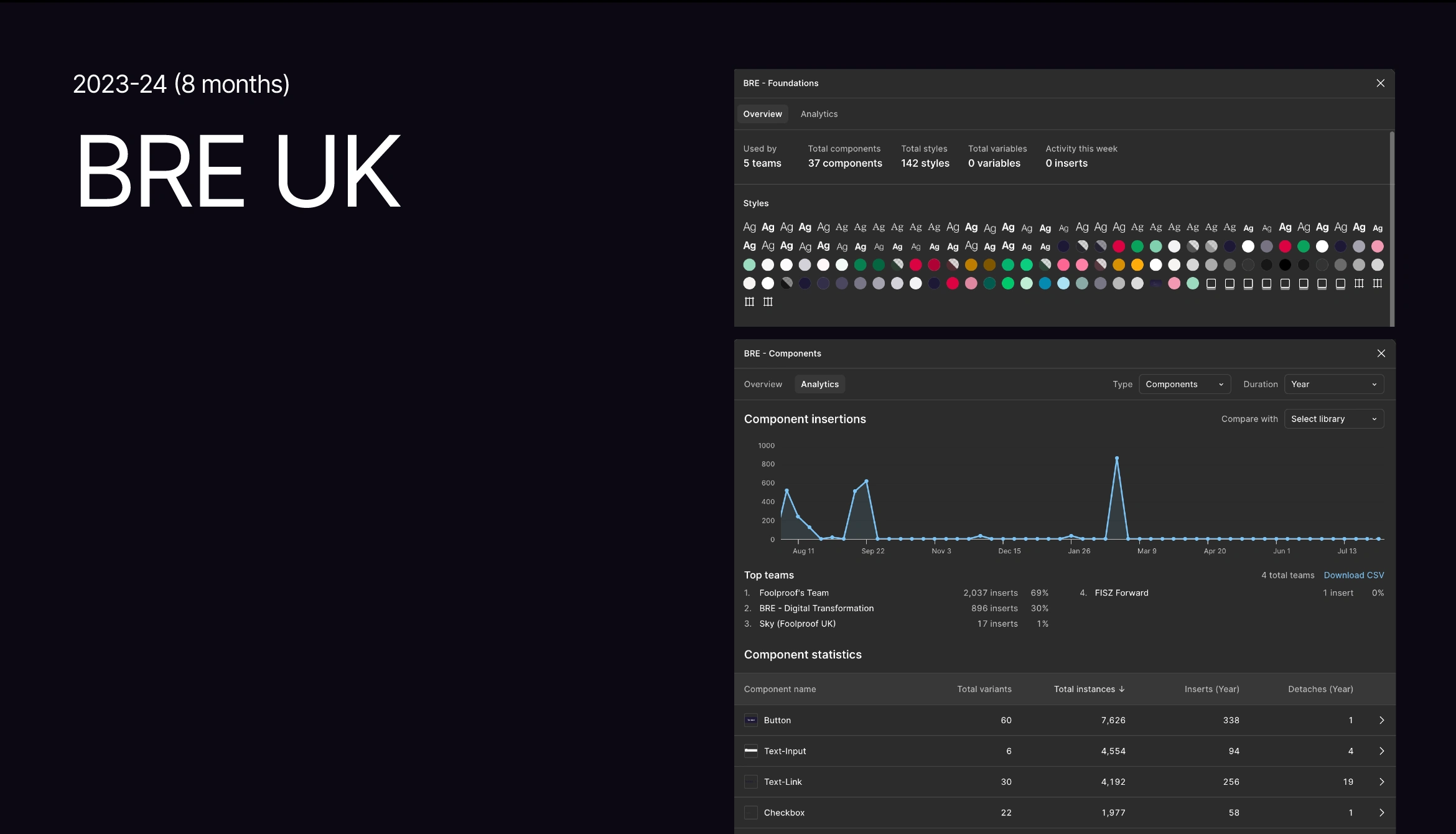Open the Select library compare dropdown

point(1333,419)
